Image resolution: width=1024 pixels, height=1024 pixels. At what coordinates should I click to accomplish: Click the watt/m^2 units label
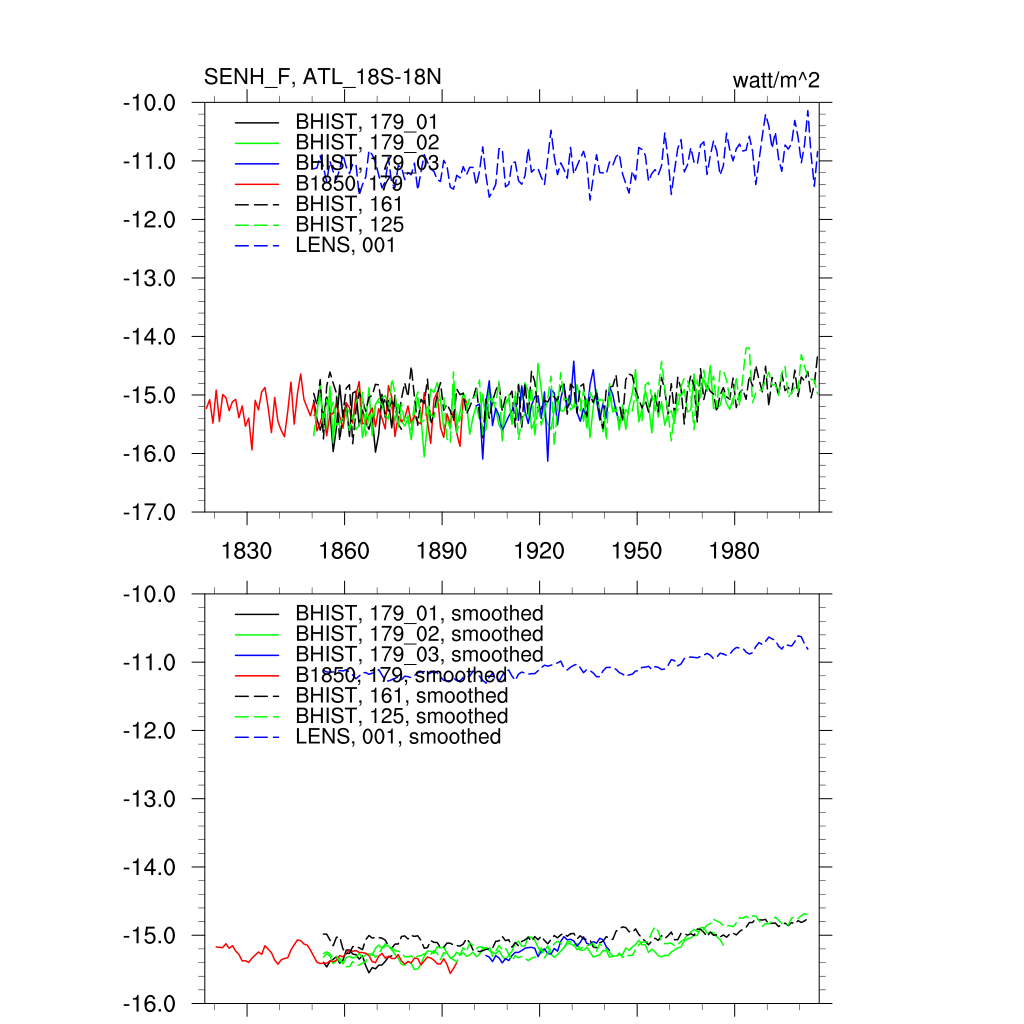(776, 80)
